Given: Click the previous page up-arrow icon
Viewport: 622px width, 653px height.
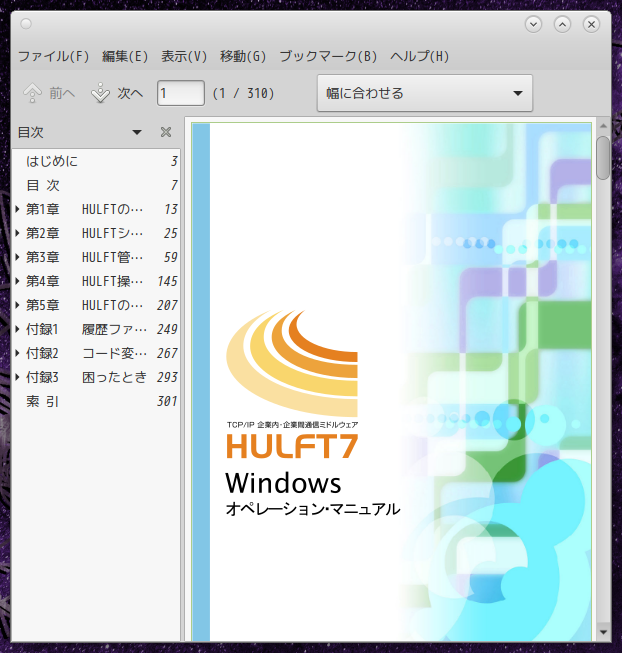Looking at the screenshot, I should [x=32, y=93].
